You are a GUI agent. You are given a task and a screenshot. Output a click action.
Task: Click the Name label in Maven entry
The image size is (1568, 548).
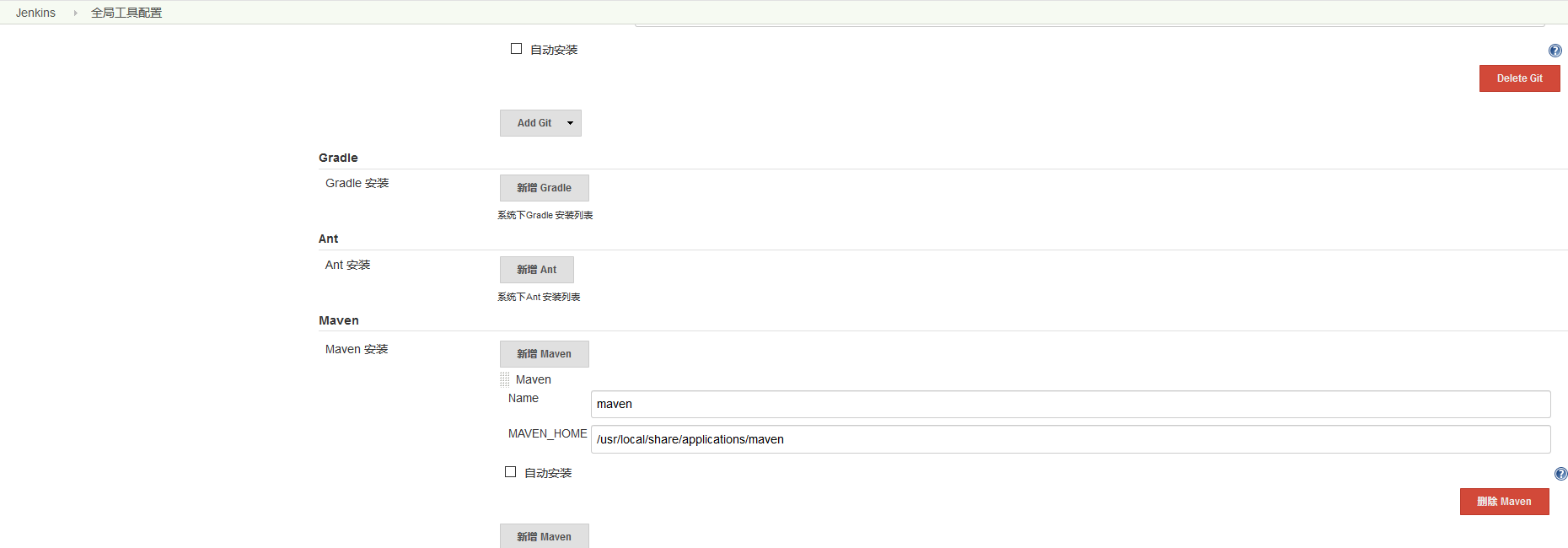click(524, 398)
